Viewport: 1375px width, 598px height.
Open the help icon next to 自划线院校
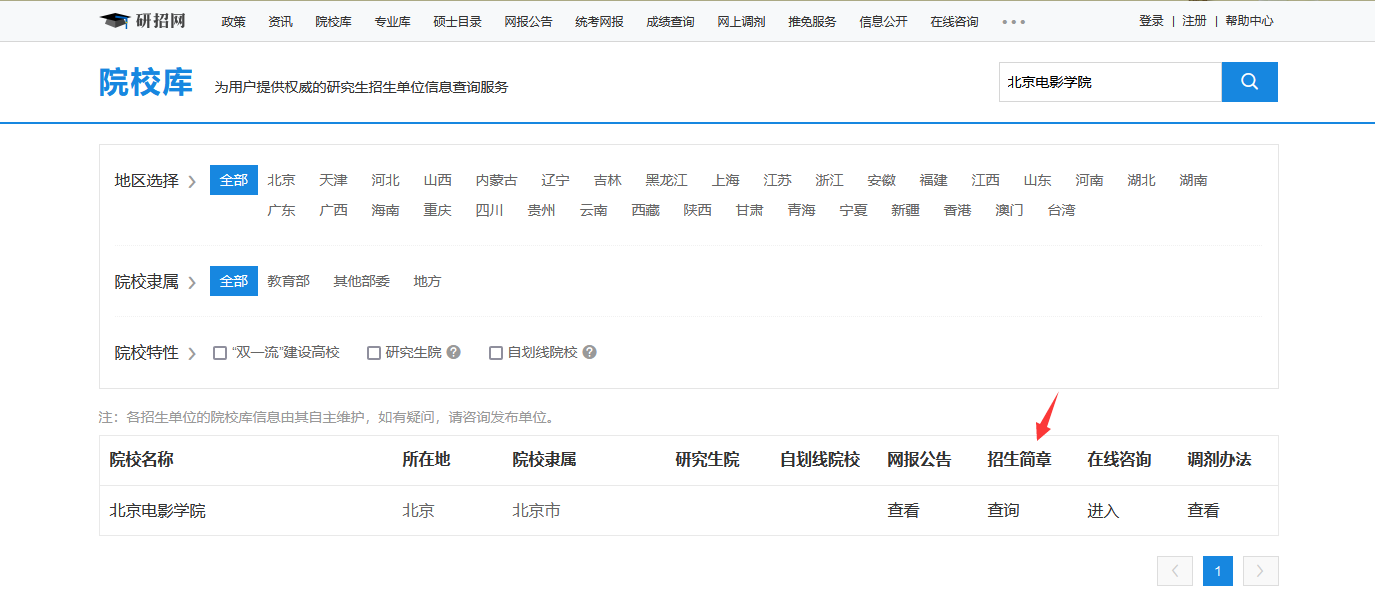[590, 352]
